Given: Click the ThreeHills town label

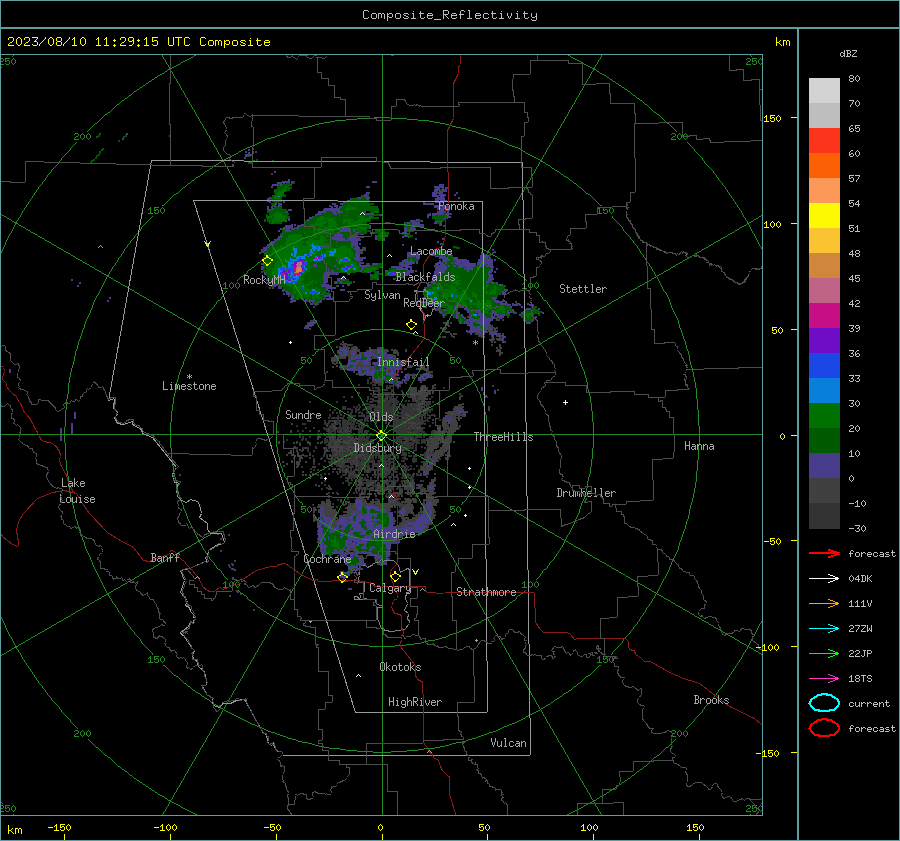Looking at the screenshot, I should point(503,437).
